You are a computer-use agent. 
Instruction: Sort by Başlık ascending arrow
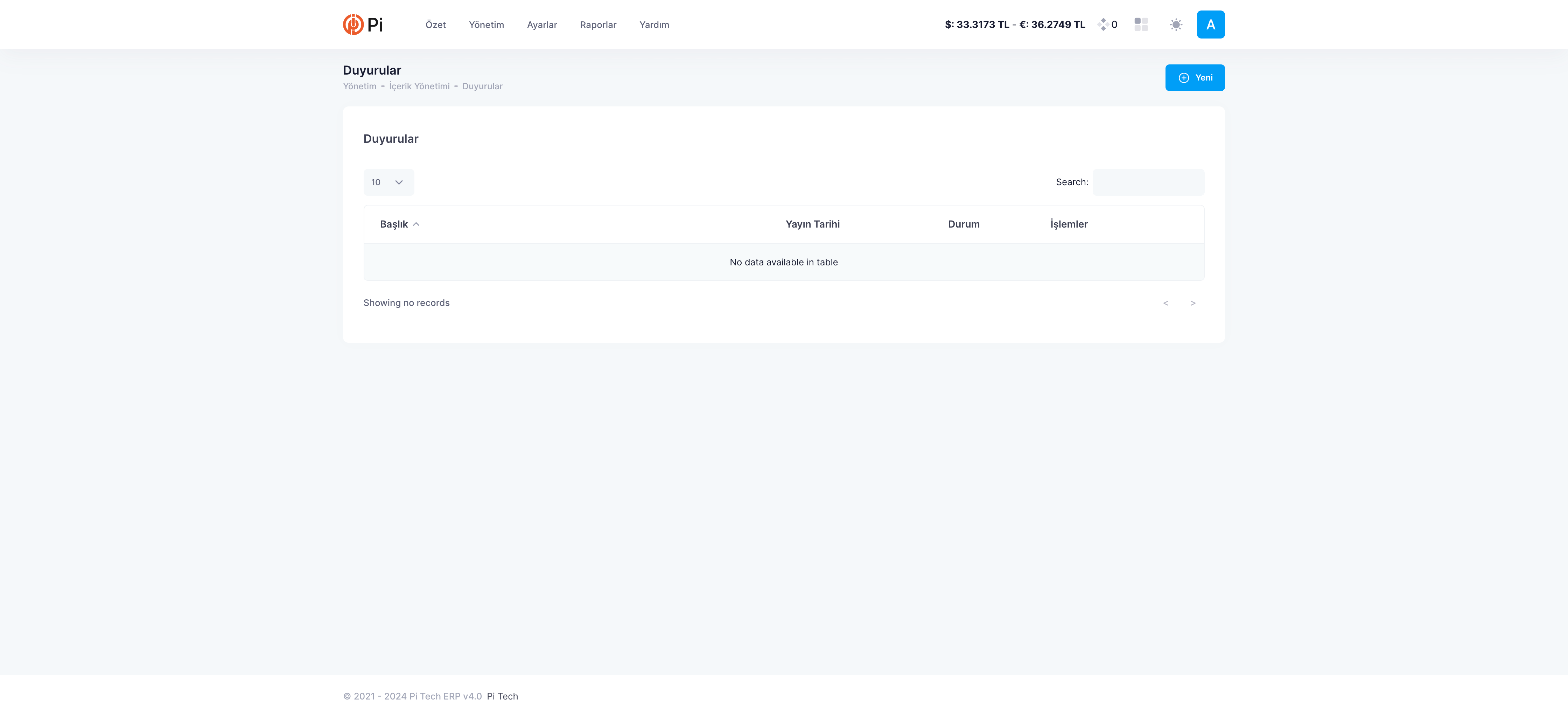pyautogui.click(x=416, y=225)
